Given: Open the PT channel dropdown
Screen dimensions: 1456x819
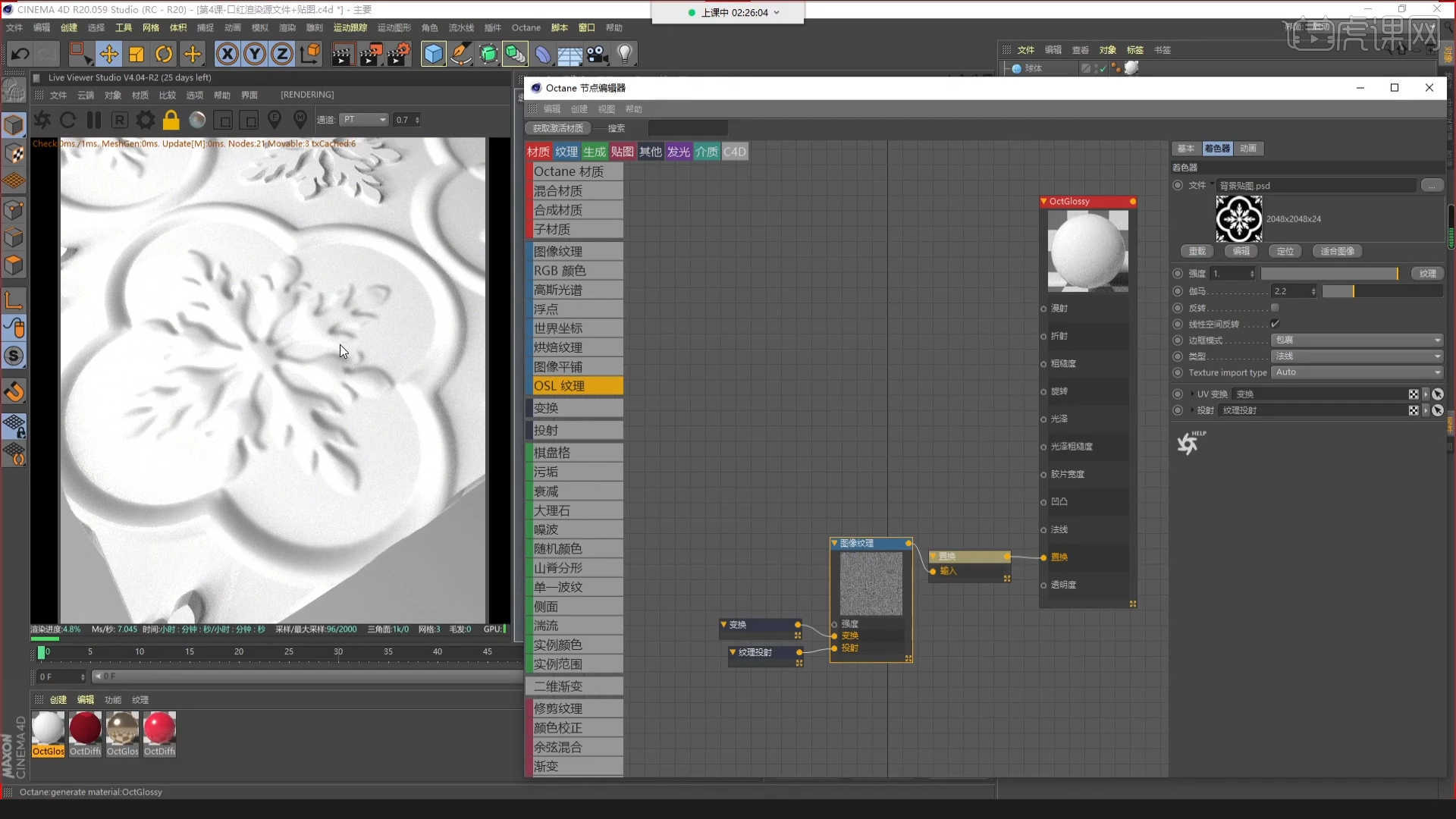Looking at the screenshot, I should pos(364,120).
